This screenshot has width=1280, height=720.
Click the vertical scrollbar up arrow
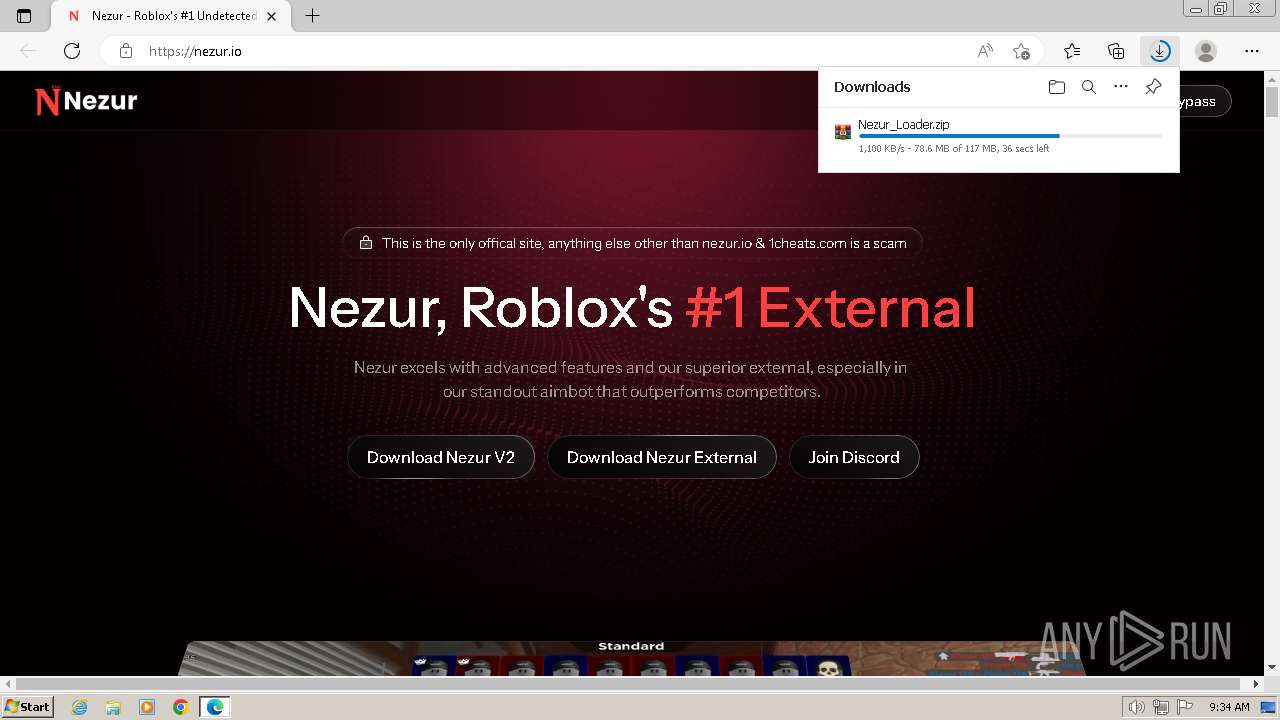(x=1272, y=78)
